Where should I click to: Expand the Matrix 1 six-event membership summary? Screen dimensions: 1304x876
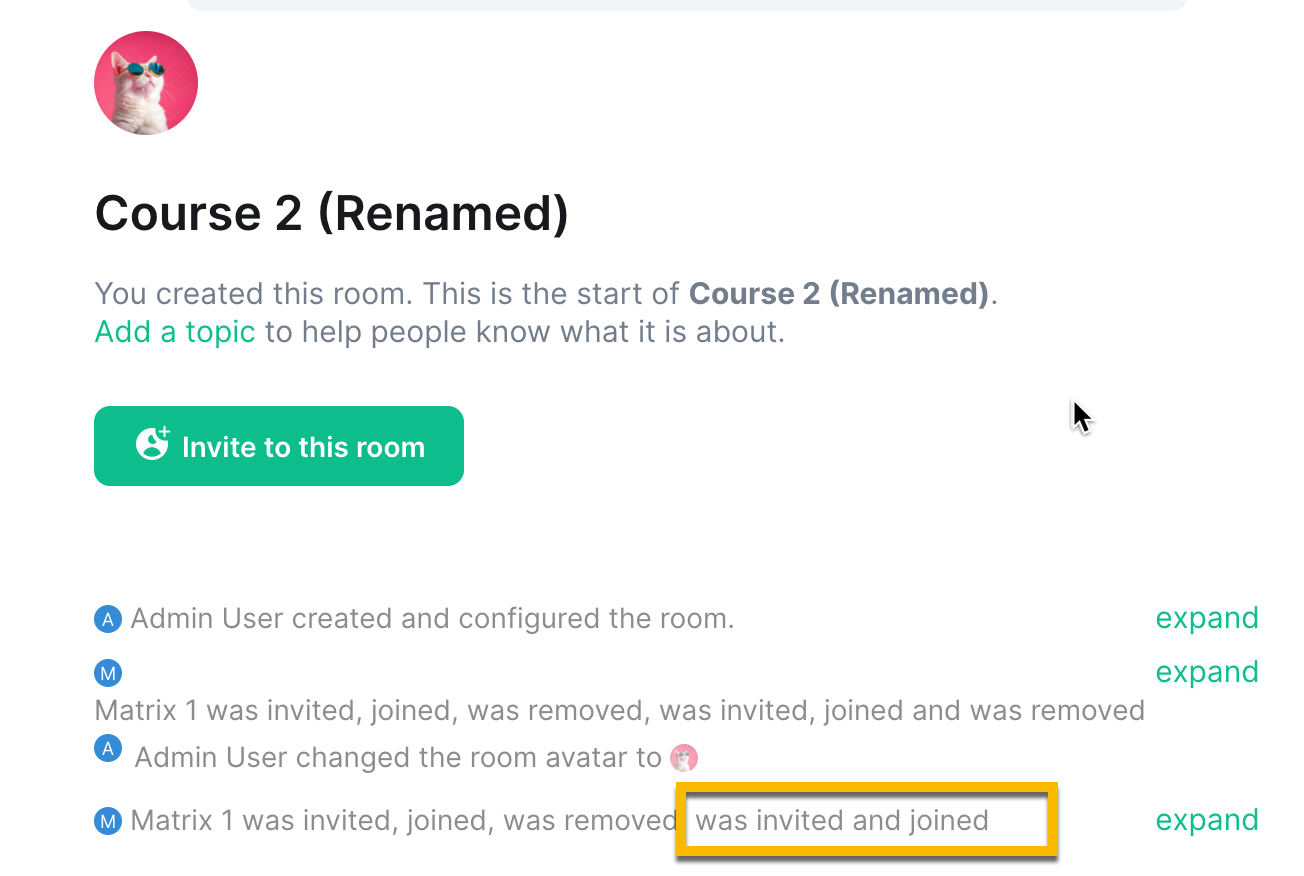[x=1207, y=672]
